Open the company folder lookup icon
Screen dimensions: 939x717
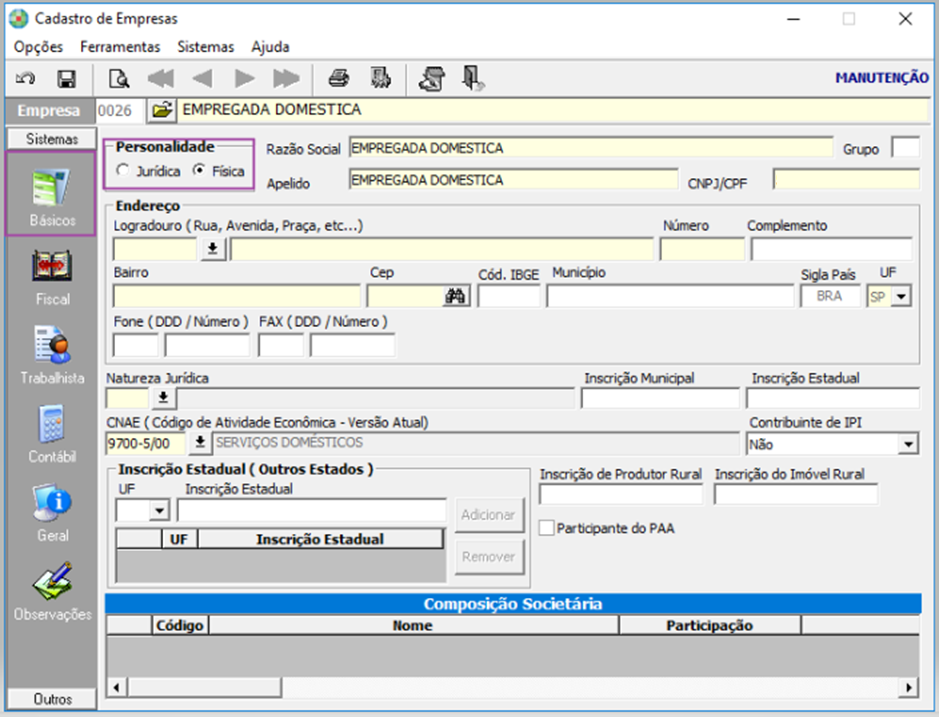pos(161,110)
